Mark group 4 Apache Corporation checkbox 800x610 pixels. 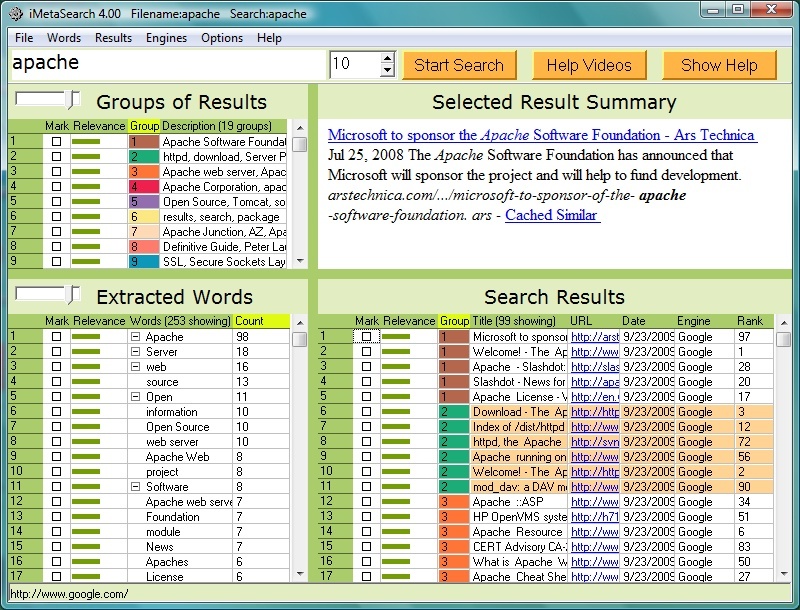pos(57,187)
